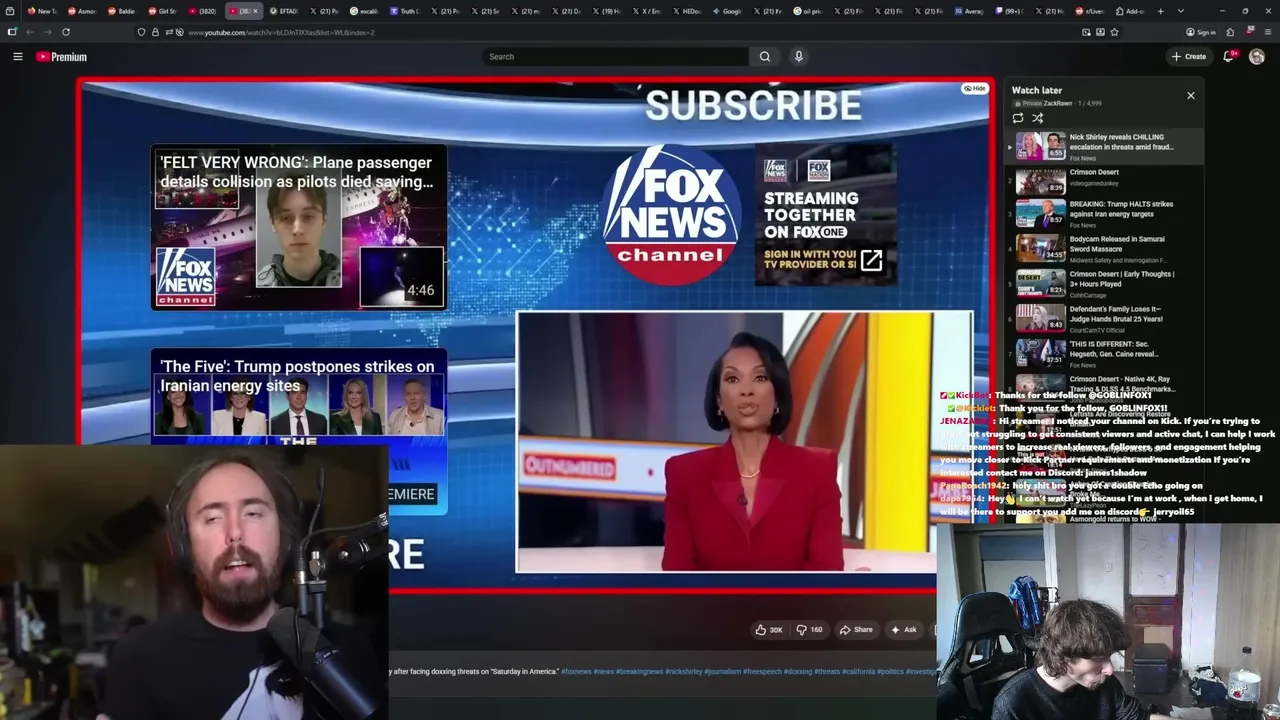The width and height of the screenshot is (1280, 720).
Task: Go back in browser
Action: pos(29,32)
